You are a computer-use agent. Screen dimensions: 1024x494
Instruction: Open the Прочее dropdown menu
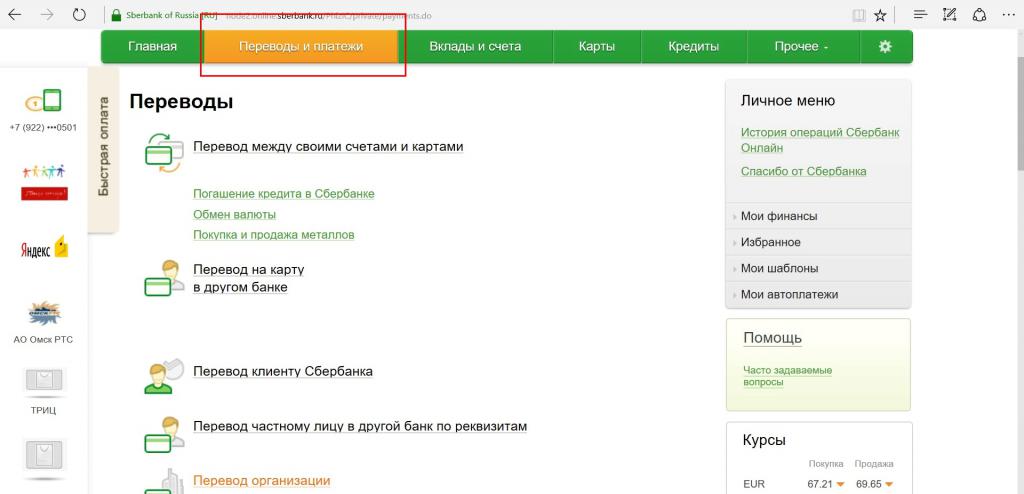pyautogui.click(x=801, y=46)
